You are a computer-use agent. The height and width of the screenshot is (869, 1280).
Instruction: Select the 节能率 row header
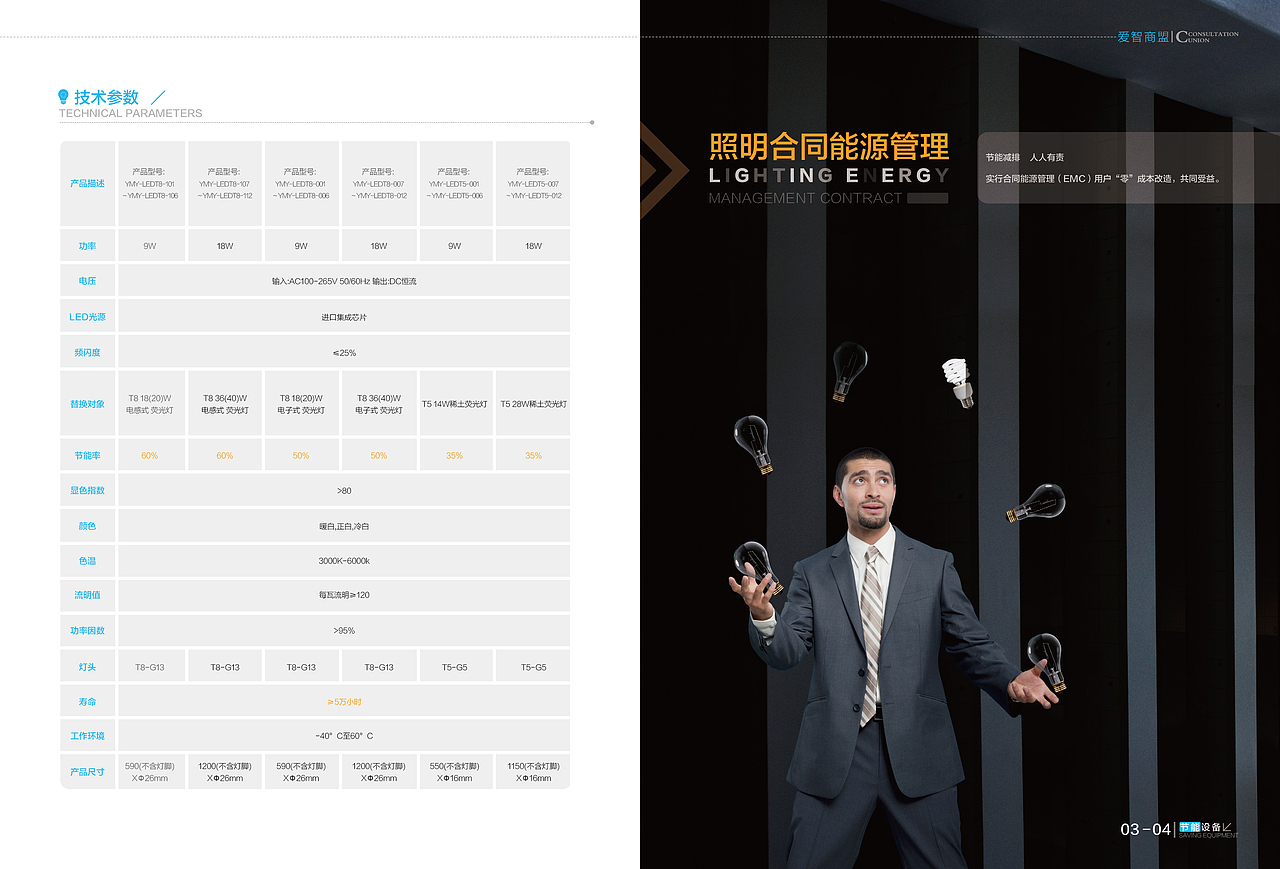click(x=87, y=455)
